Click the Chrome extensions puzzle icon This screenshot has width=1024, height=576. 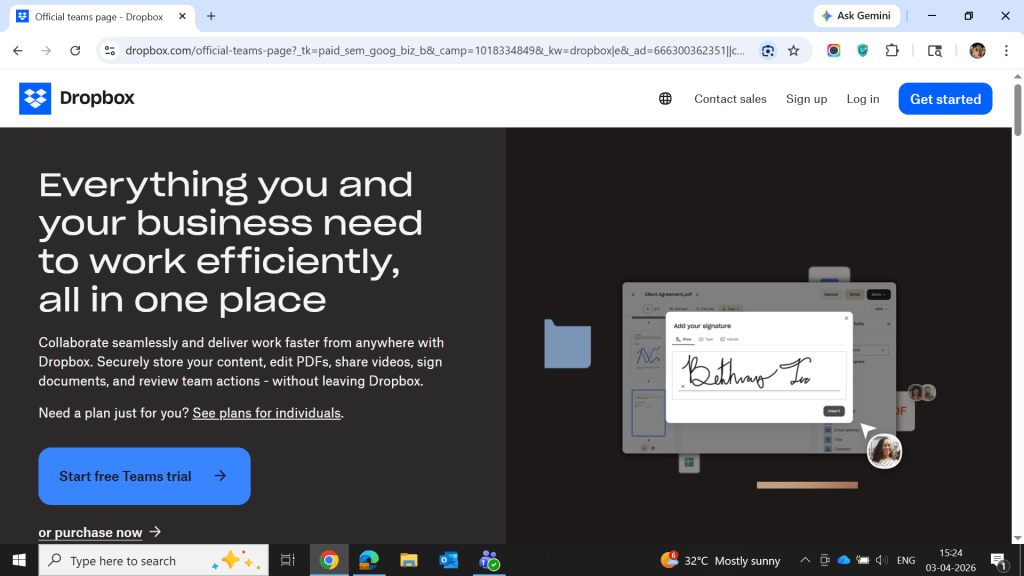pyautogui.click(x=892, y=50)
